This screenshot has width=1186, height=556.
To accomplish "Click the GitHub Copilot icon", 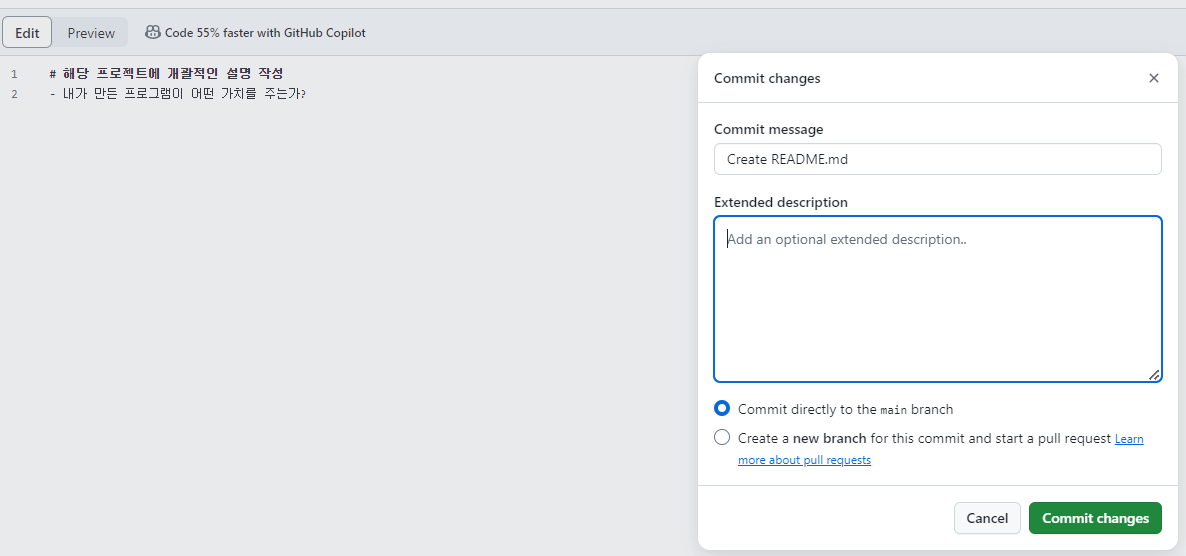I will coord(152,32).
